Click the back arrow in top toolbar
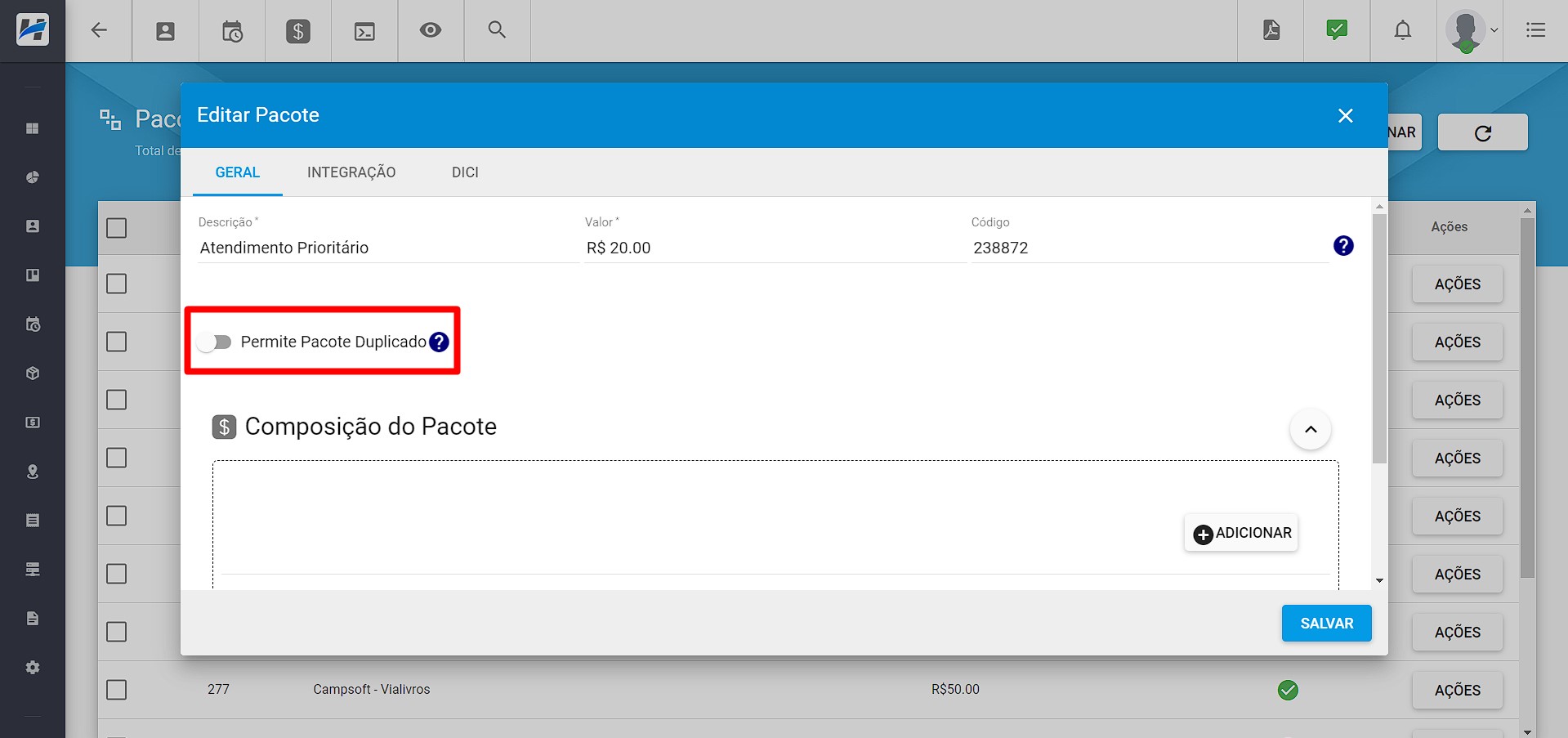 click(99, 30)
